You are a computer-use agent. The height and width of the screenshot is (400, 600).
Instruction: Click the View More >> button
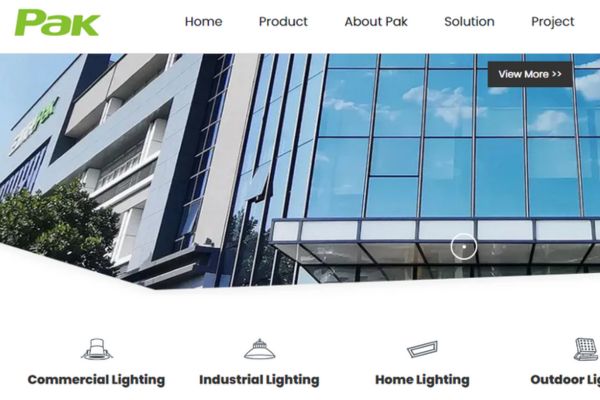pos(530,74)
